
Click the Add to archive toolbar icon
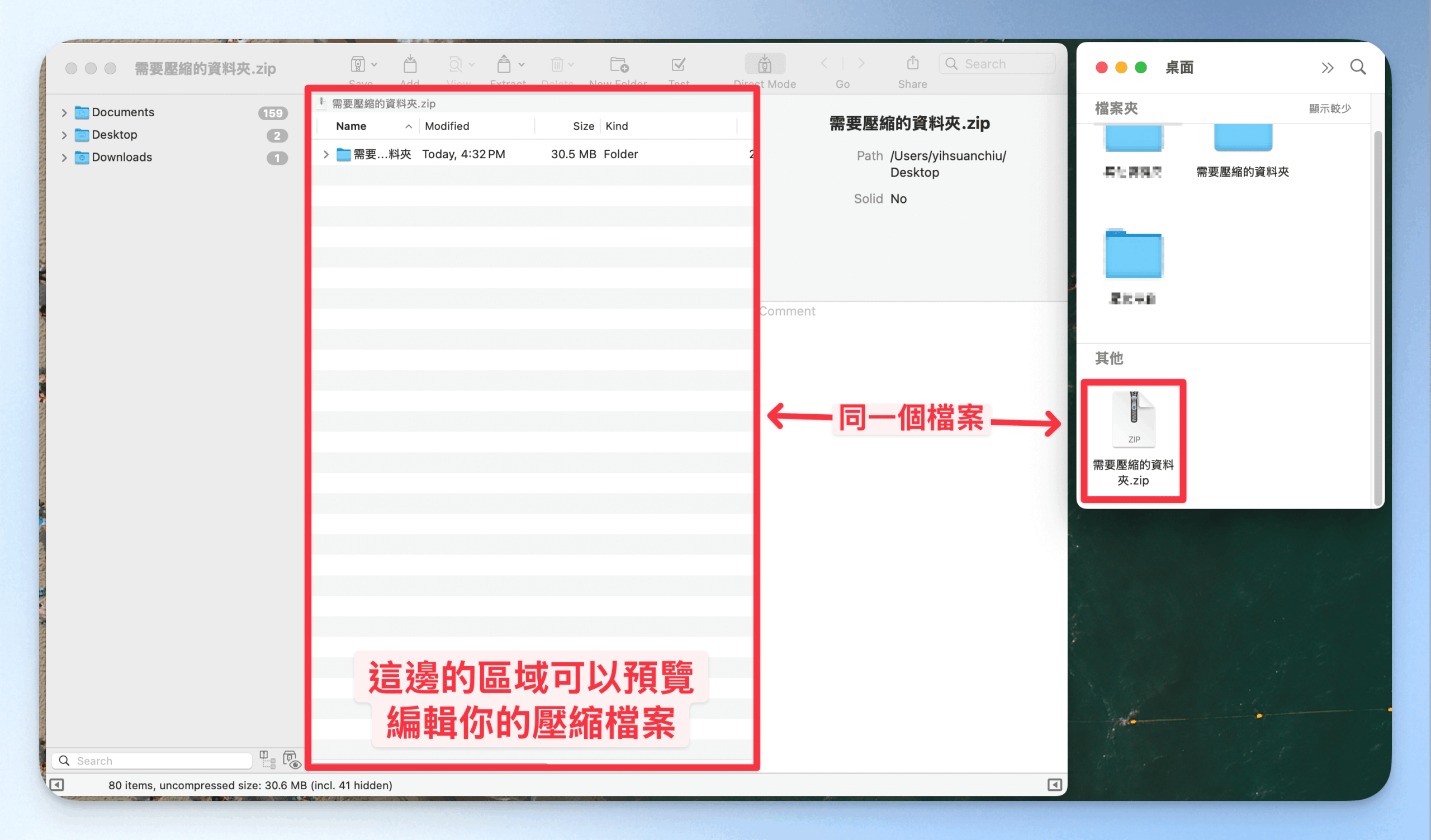pyautogui.click(x=409, y=65)
